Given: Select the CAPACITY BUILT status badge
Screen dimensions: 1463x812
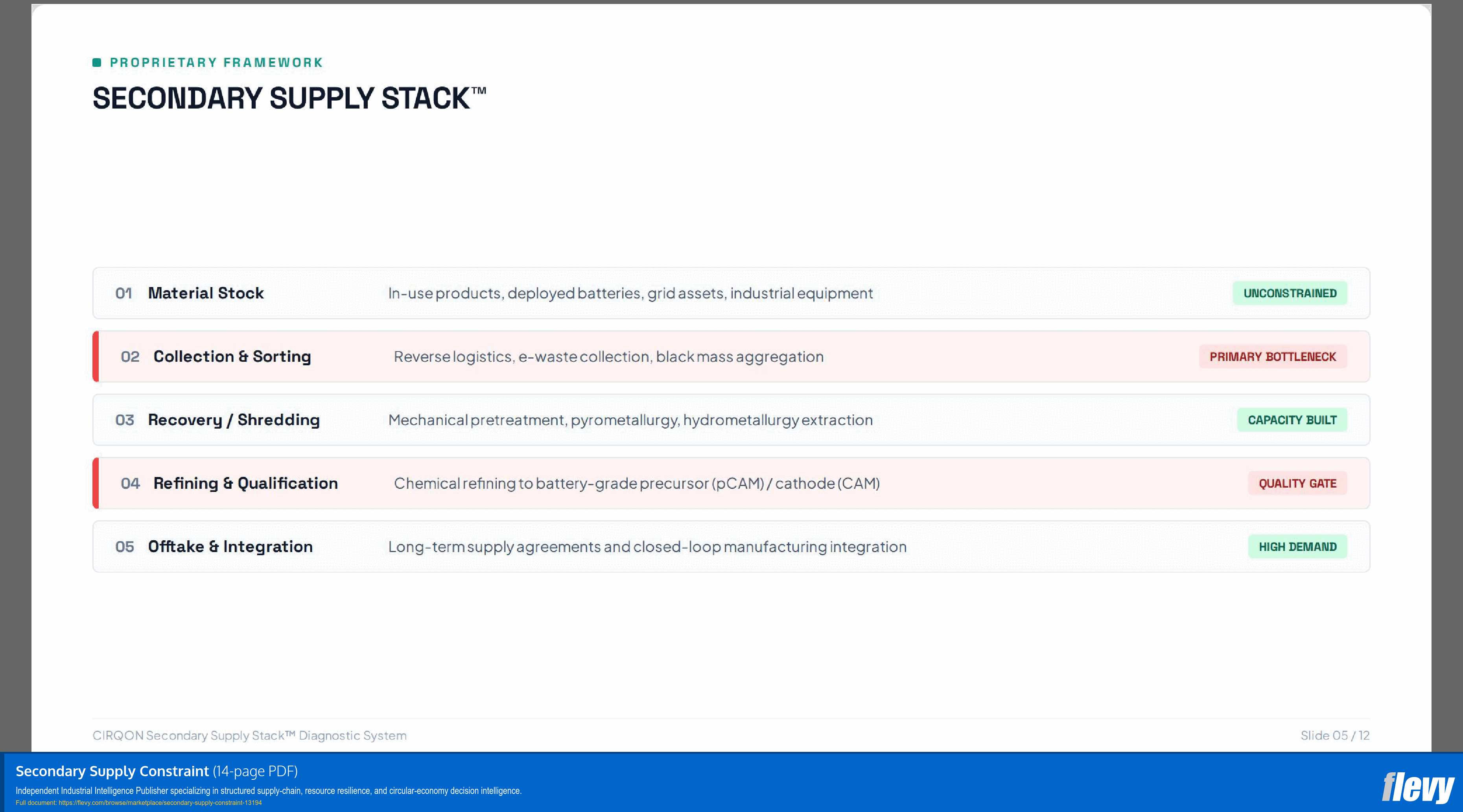Looking at the screenshot, I should pos(1292,420).
